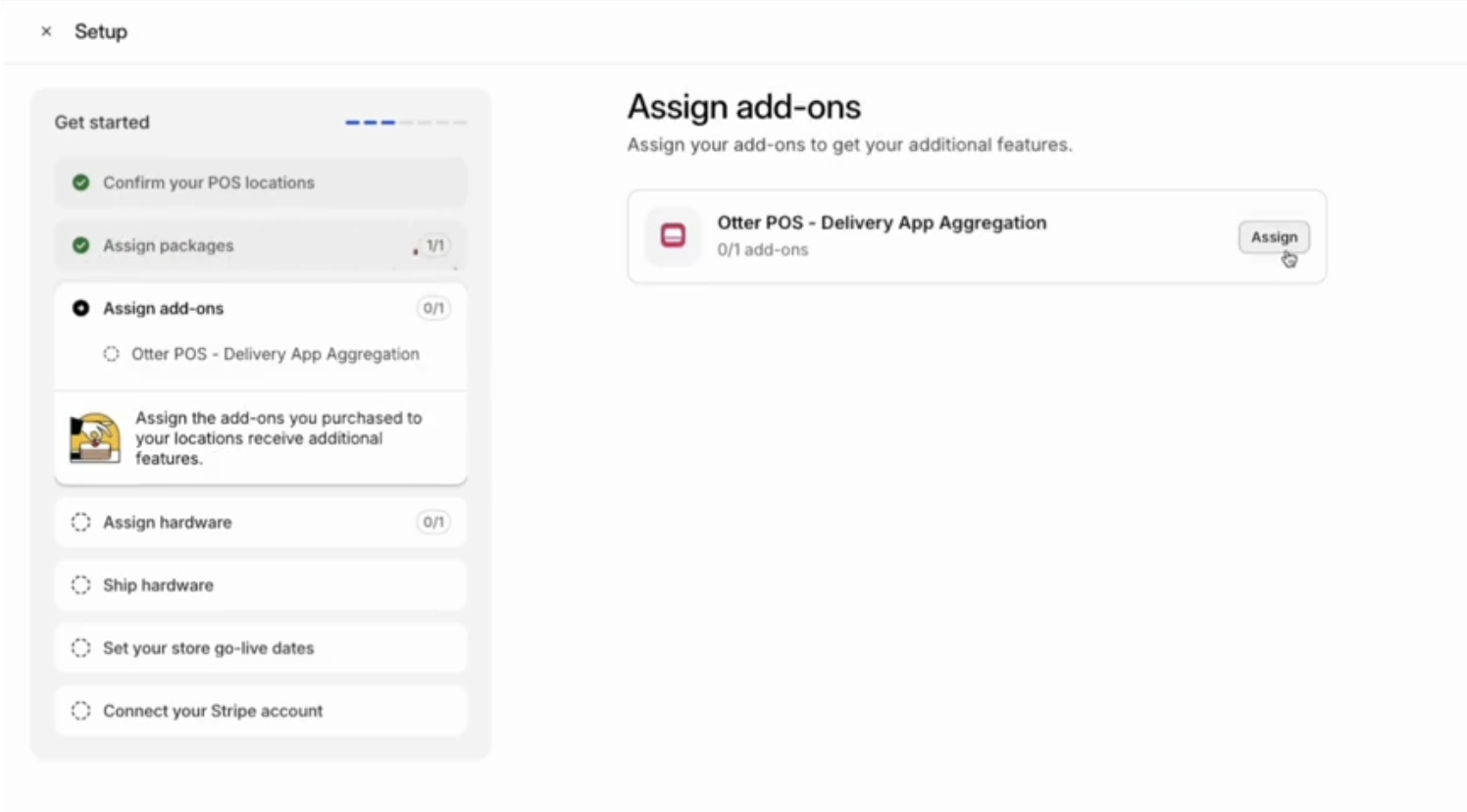
Task: Click the Otter POS - Delivery App Aggregation card title
Action: point(882,223)
